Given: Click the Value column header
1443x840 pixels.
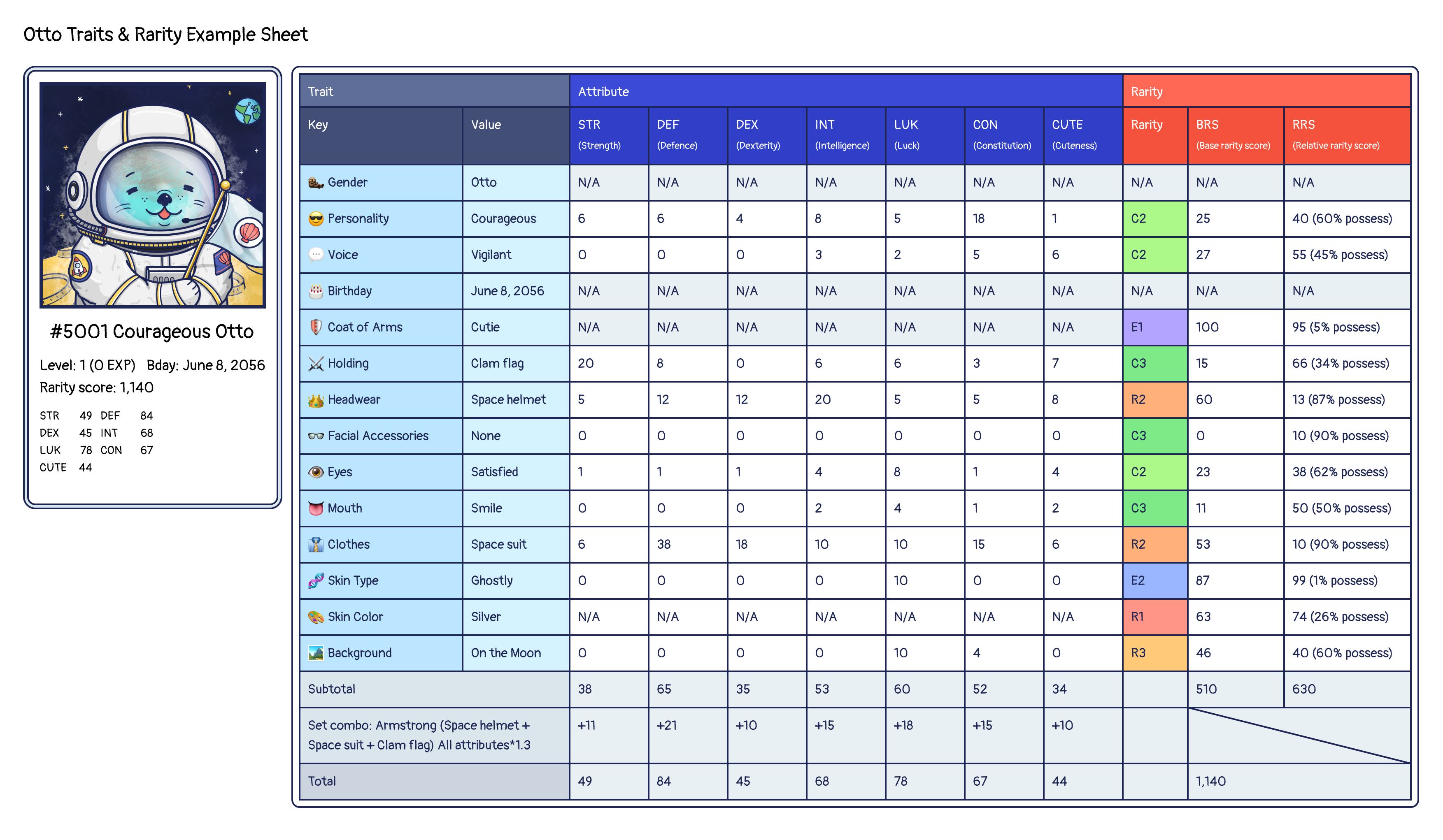Looking at the screenshot, I should tap(516, 136).
